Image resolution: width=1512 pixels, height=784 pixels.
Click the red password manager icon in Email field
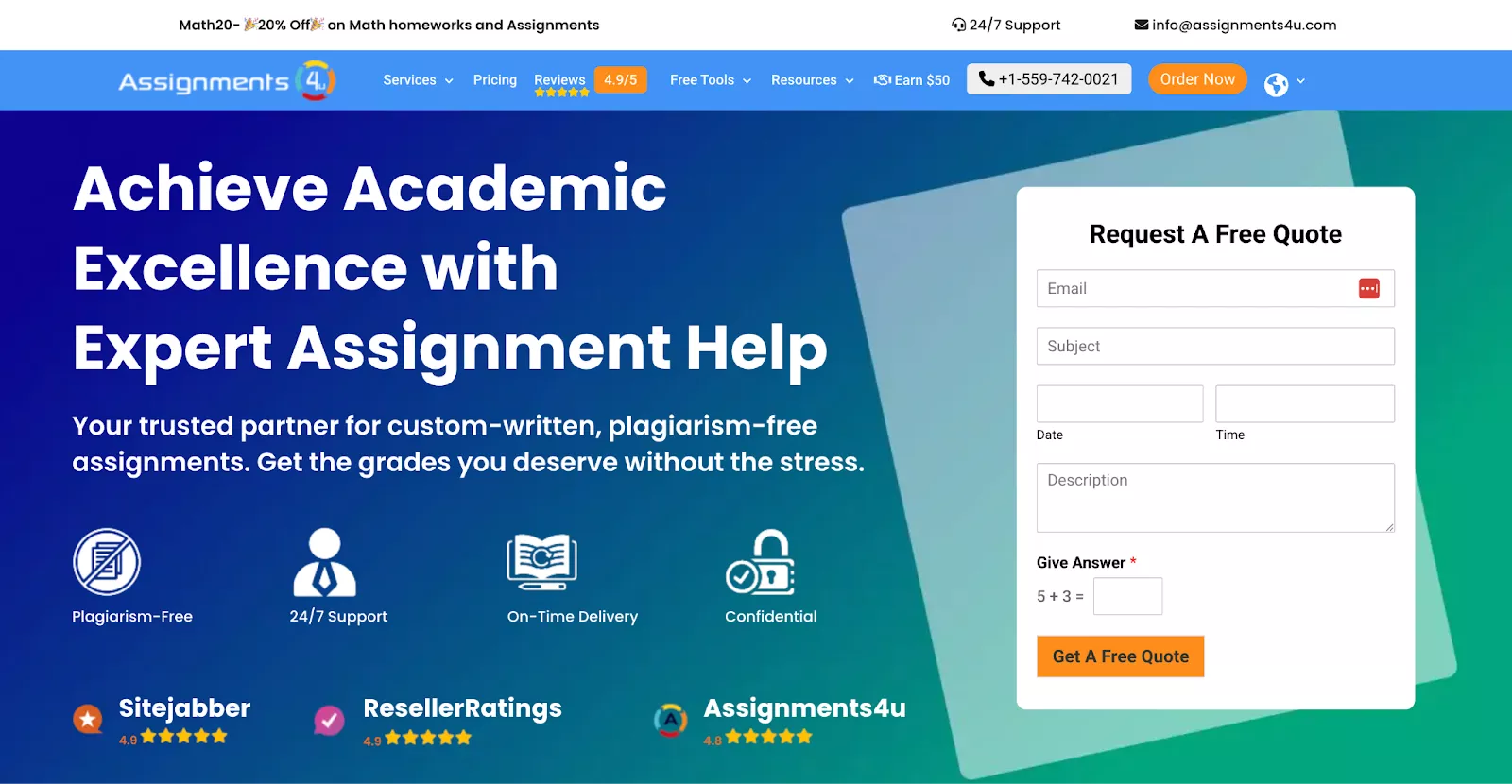pos(1368,289)
